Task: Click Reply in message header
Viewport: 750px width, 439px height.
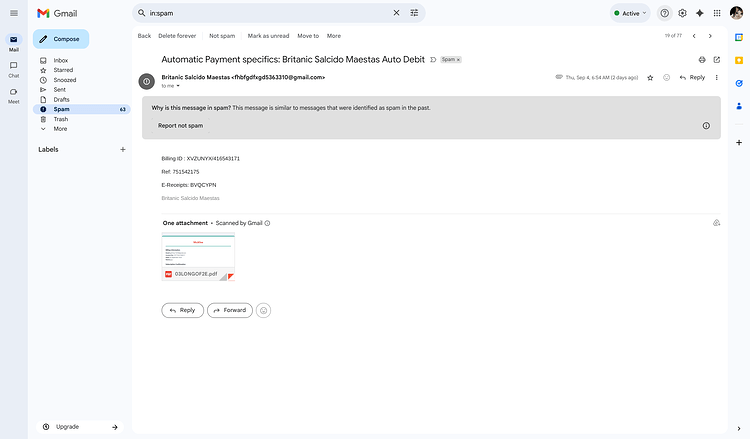Action: pos(692,77)
